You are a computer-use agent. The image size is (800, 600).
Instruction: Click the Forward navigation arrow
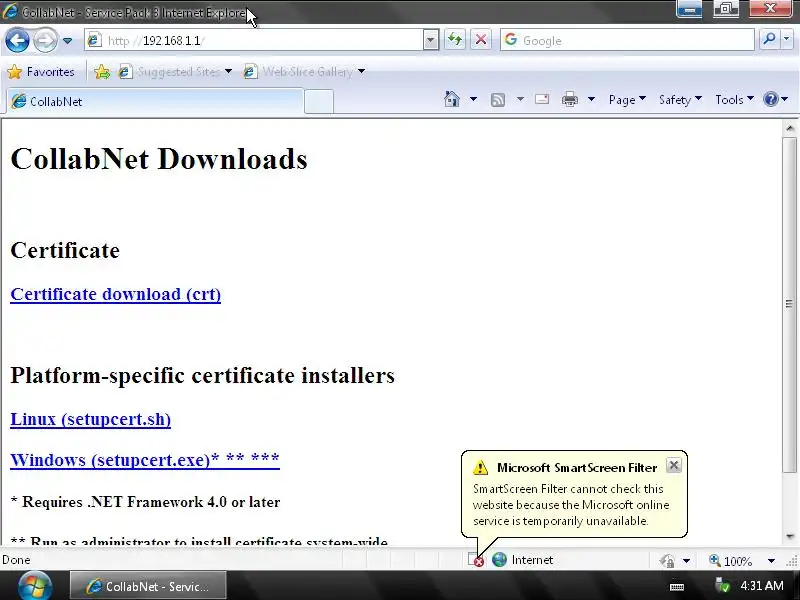pyautogui.click(x=45, y=40)
